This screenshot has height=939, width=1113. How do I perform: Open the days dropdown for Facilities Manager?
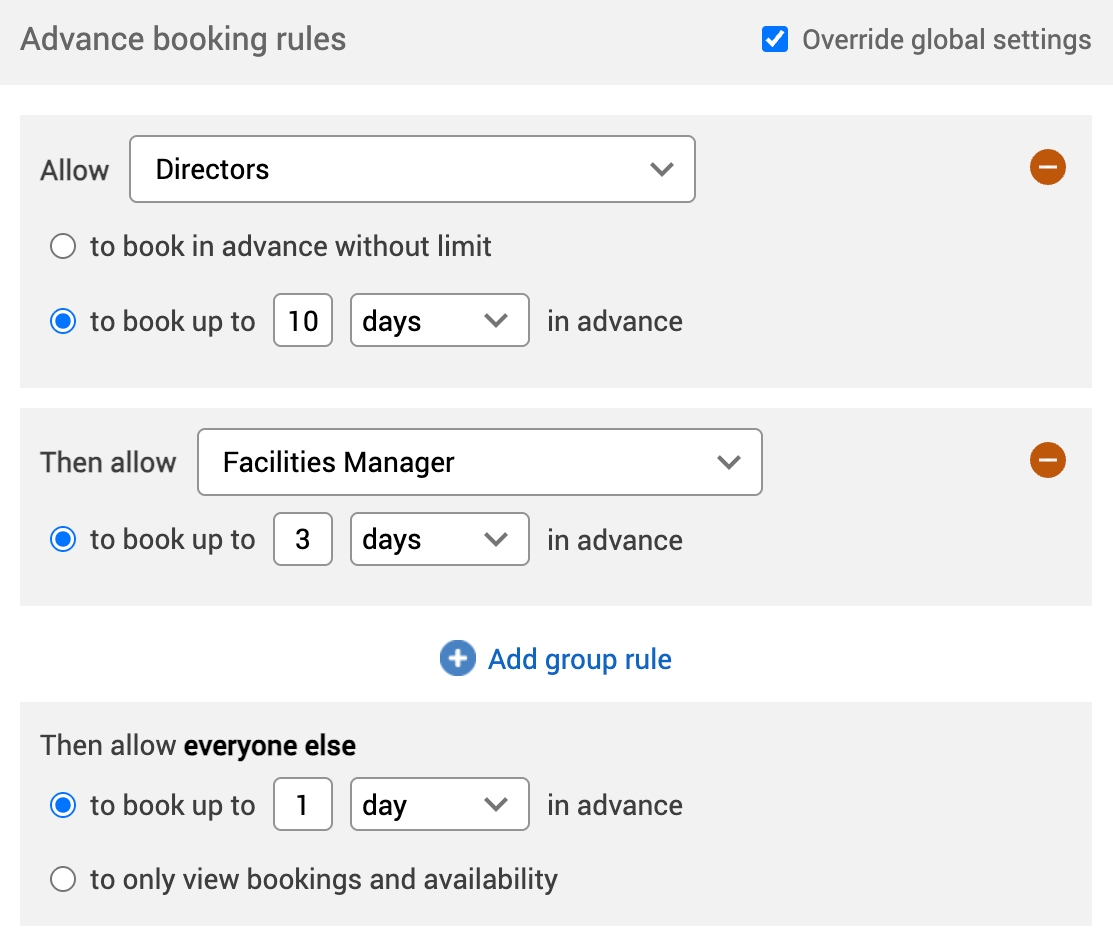[439, 539]
